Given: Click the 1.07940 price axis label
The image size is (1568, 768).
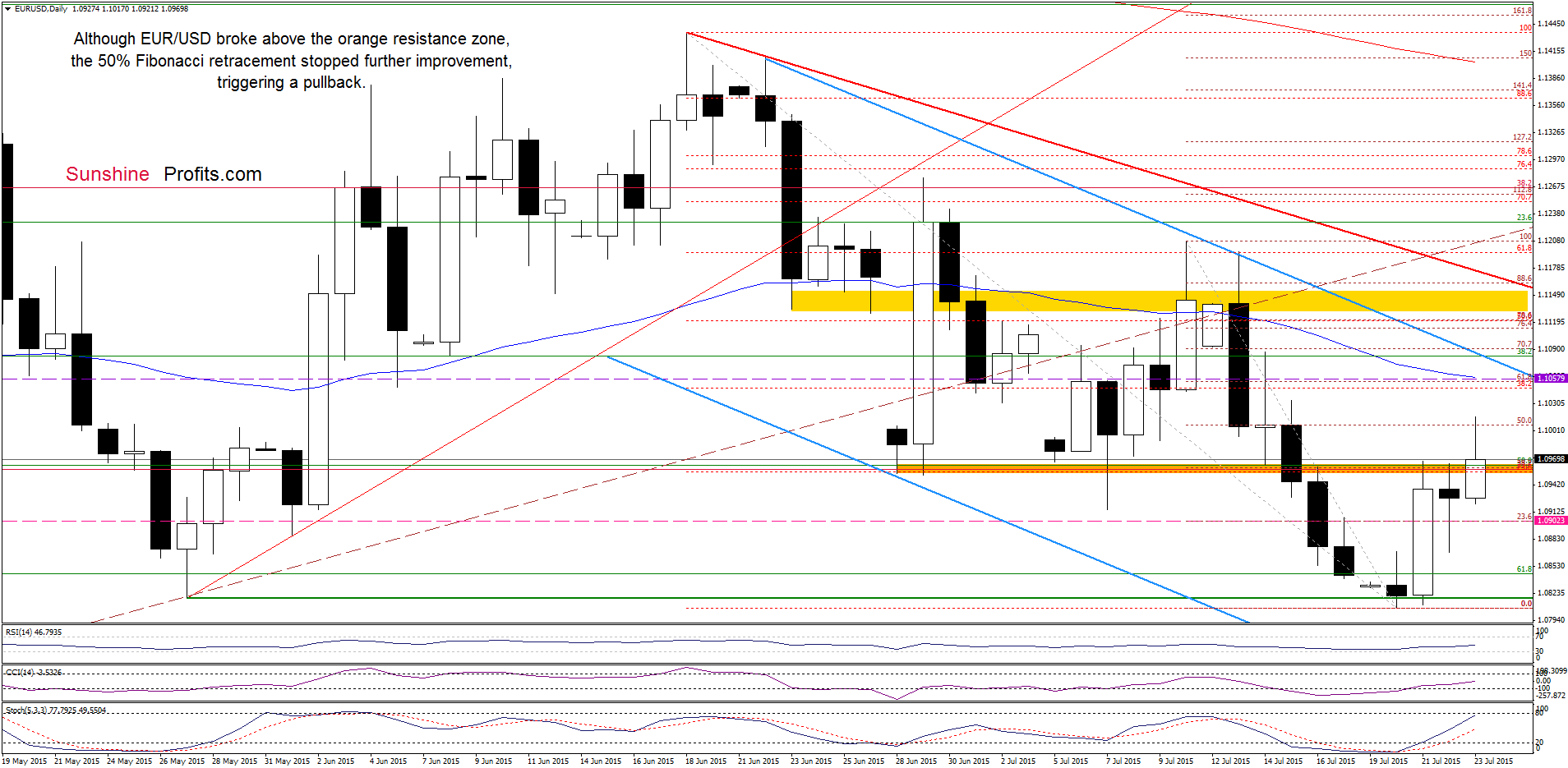Looking at the screenshot, I should coord(1551,620).
